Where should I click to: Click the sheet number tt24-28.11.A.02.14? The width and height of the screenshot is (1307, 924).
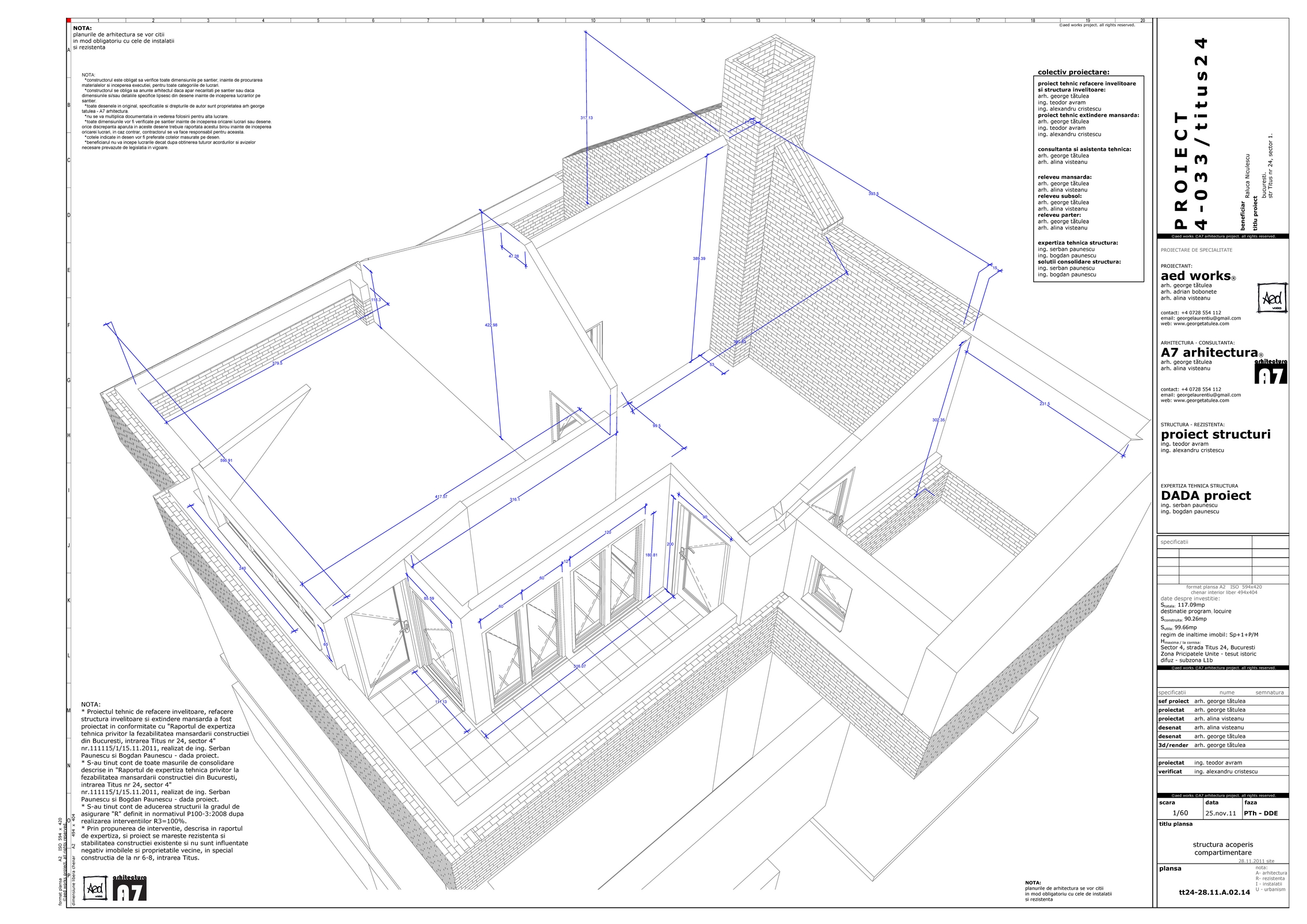[x=1214, y=892]
